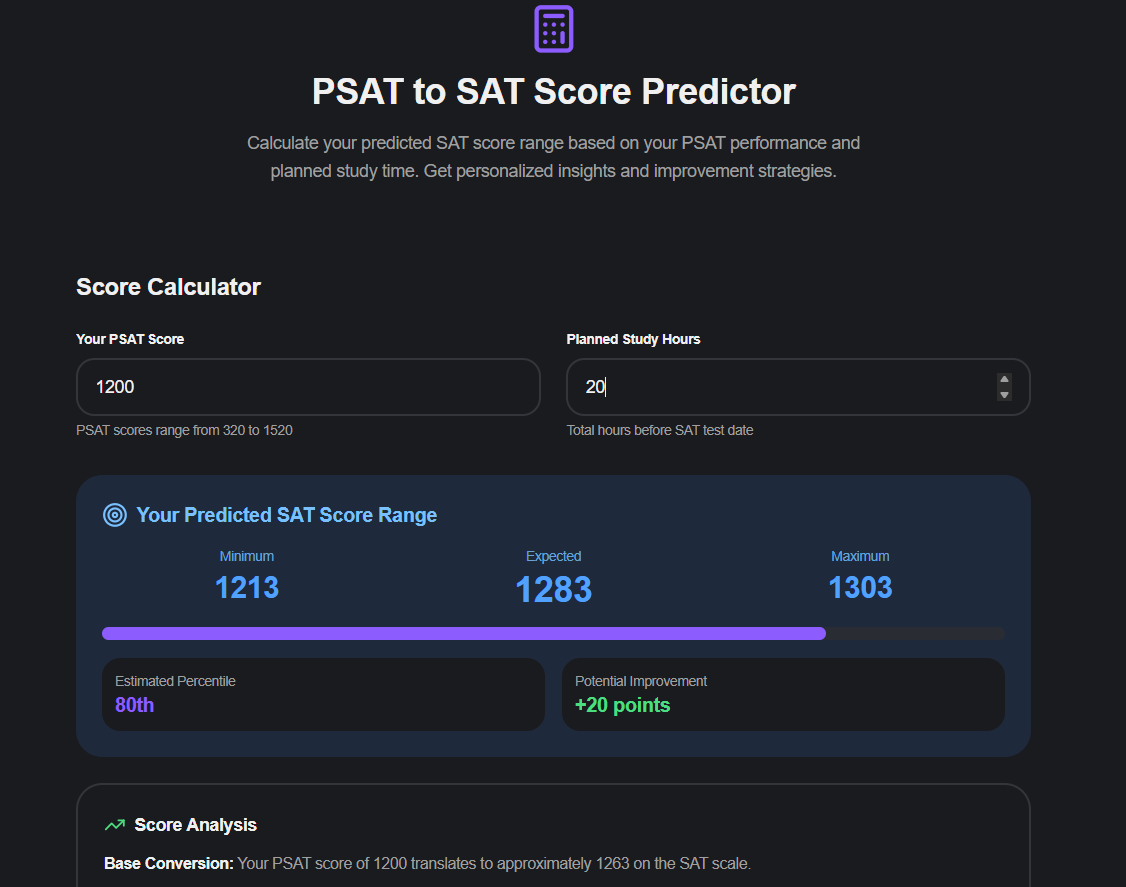Click the Maximum score 1303 value
This screenshot has height=887, width=1126.
pyautogui.click(x=860, y=587)
